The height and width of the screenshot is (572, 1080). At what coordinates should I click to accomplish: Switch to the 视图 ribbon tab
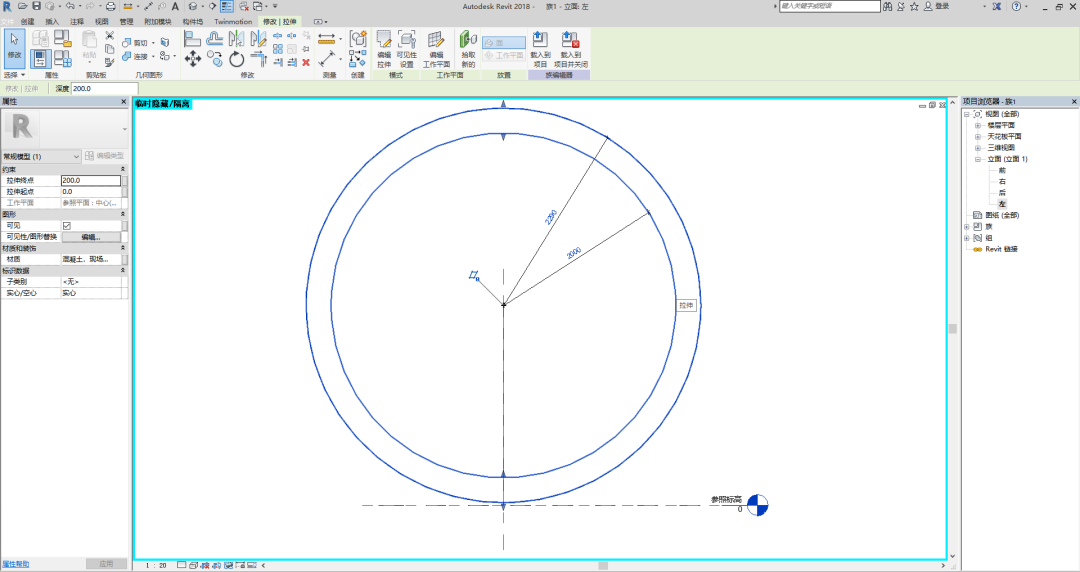[x=102, y=21]
